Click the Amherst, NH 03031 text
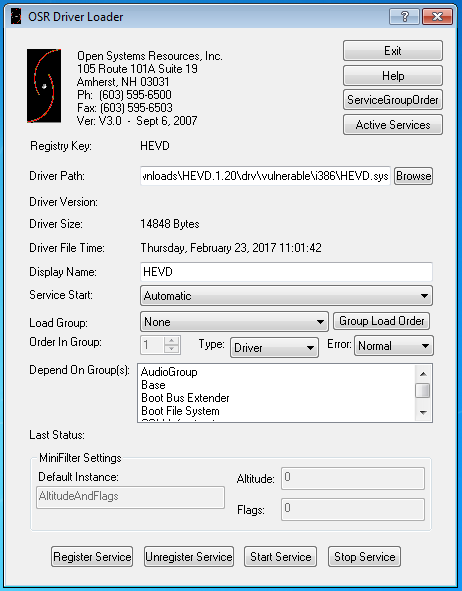Screen dimensions: 462x591 click(123, 81)
